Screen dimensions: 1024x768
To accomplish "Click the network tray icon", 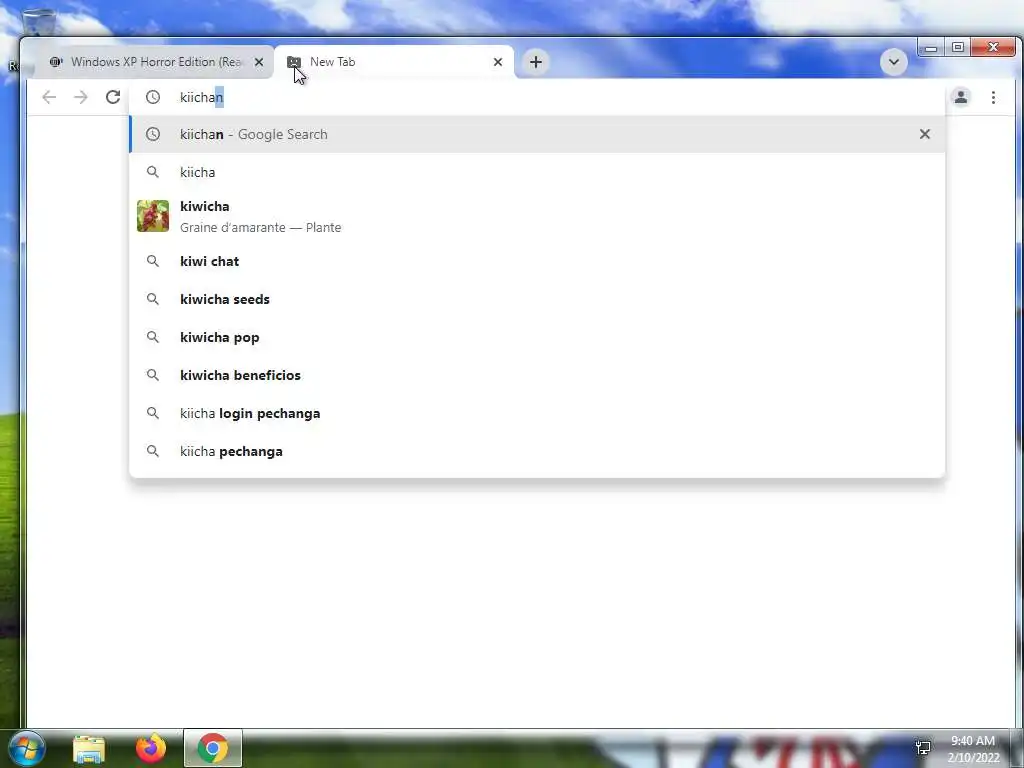I will (x=923, y=748).
